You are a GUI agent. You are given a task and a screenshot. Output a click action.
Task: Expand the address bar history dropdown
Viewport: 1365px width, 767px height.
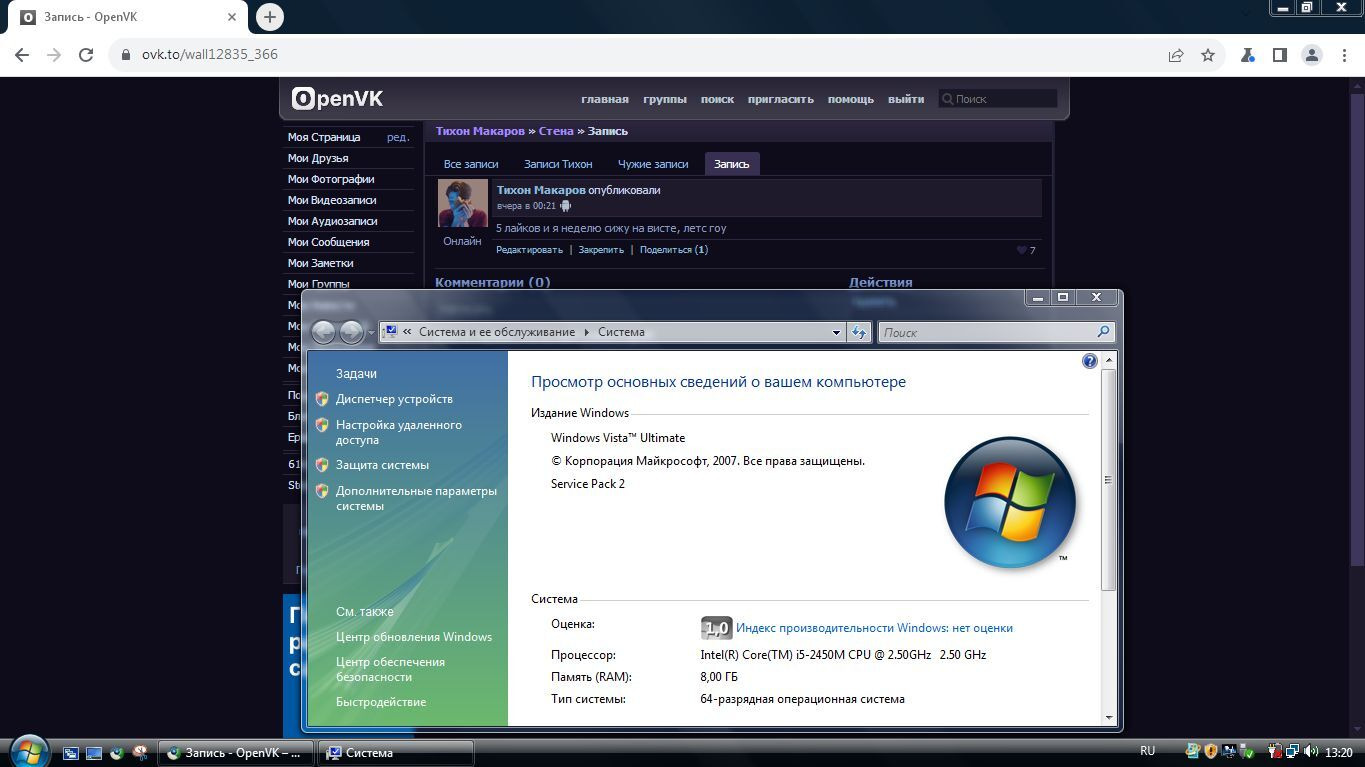[836, 332]
